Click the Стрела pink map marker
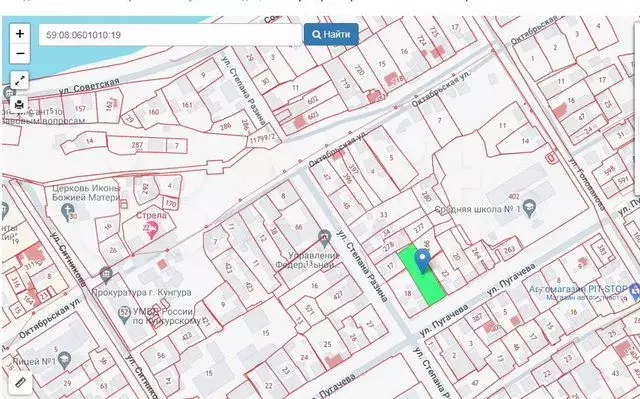This screenshot has width=640, height=399. 152,230
